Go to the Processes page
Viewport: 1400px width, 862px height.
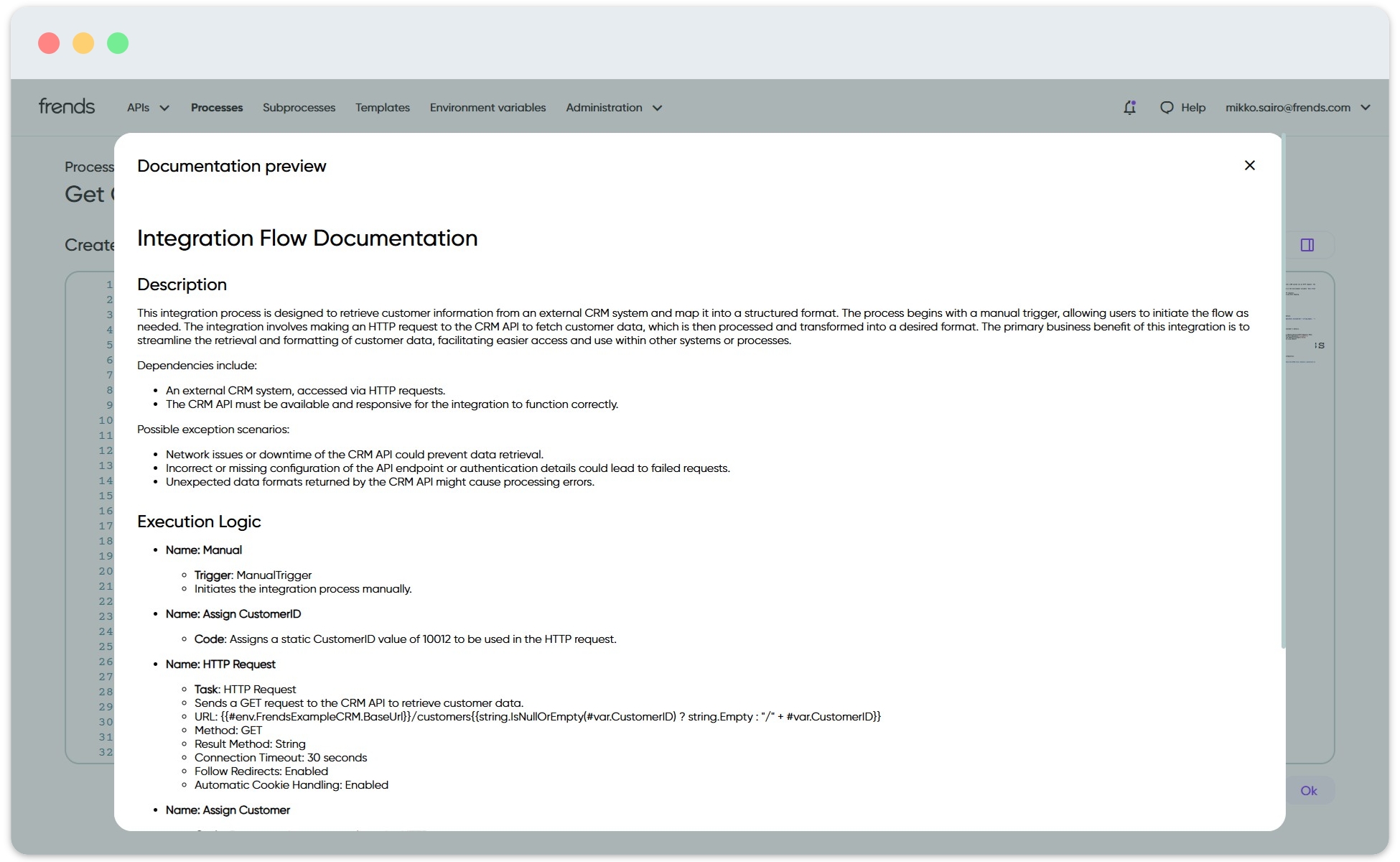[217, 107]
